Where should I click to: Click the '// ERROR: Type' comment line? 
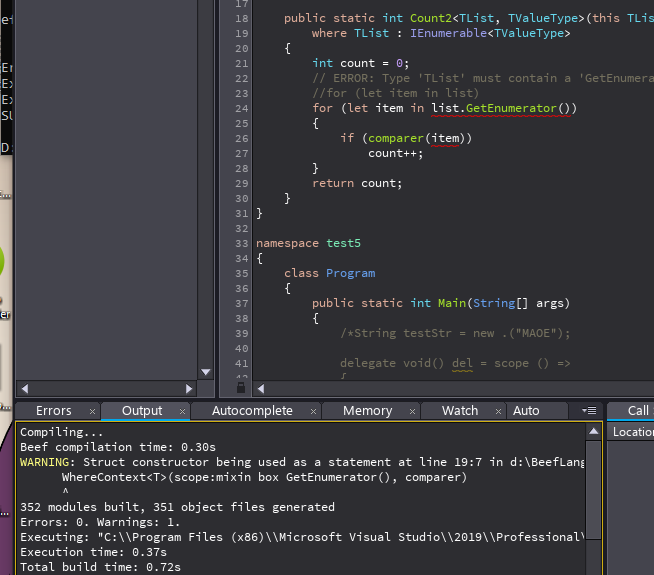[x=483, y=78]
